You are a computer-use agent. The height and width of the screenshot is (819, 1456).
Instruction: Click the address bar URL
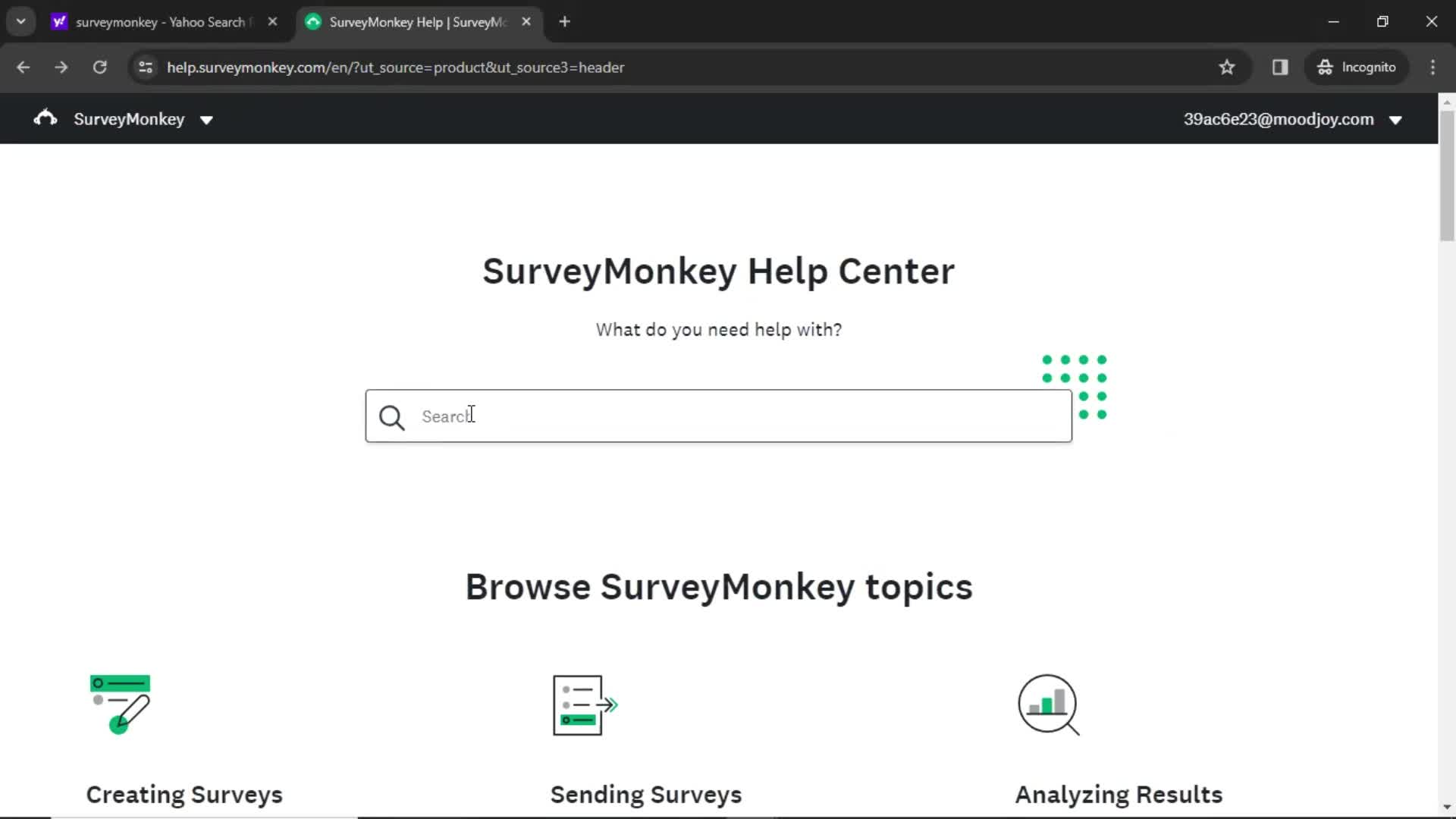point(395,67)
